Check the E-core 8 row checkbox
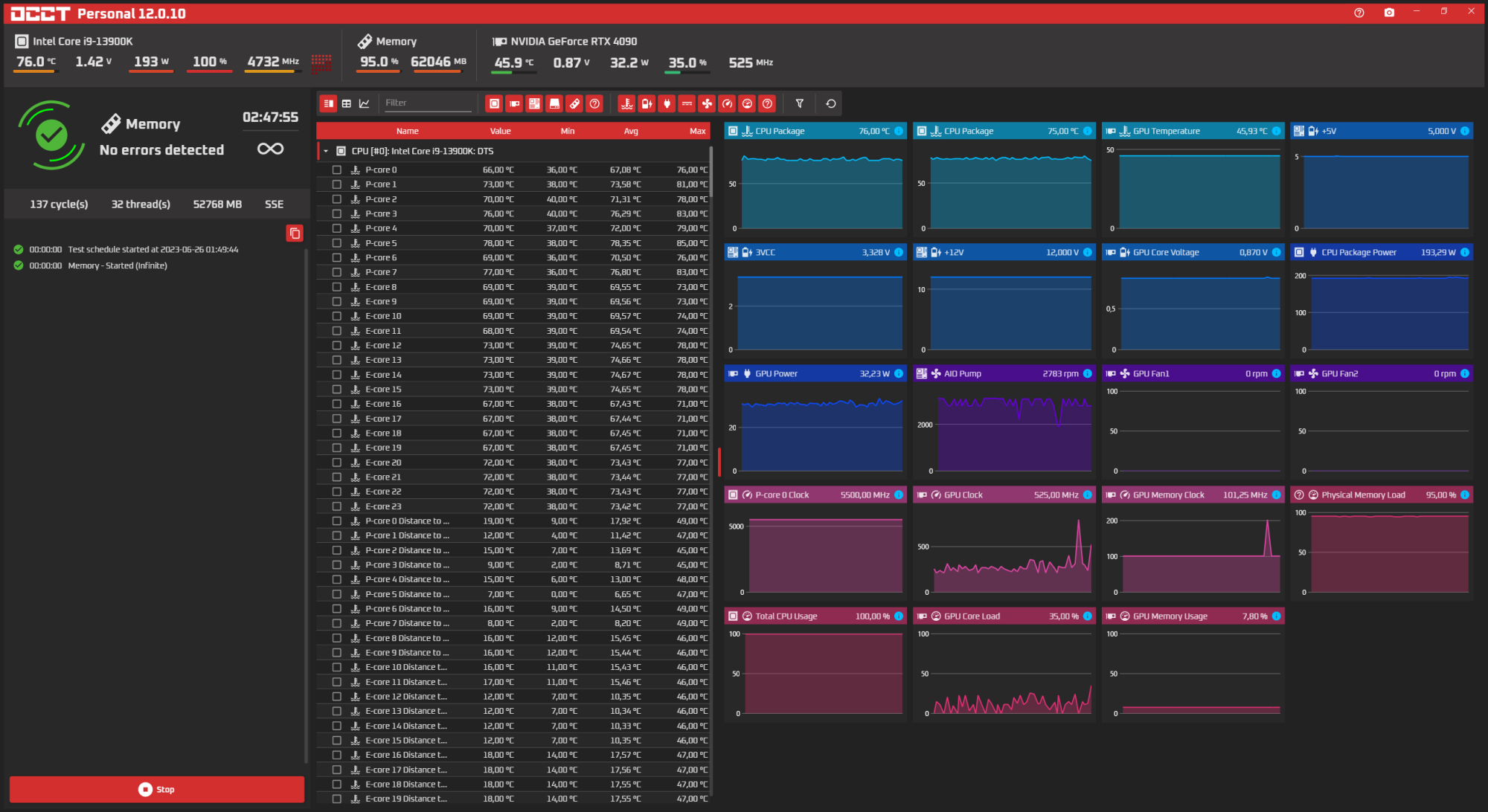The height and width of the screenshot is (812, 1488). (337, 287)
